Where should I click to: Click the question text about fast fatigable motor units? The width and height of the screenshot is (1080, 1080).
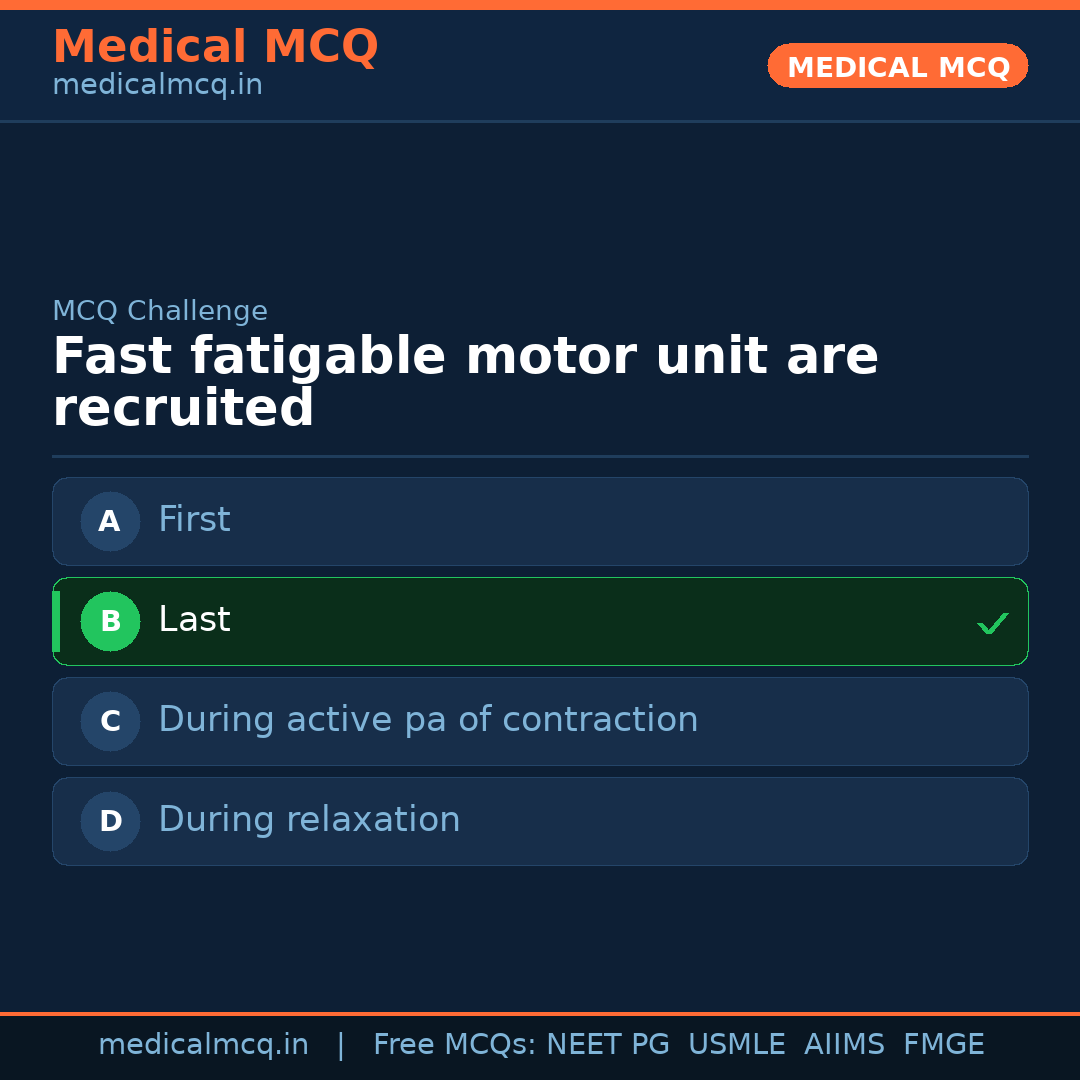pos(465,382)
